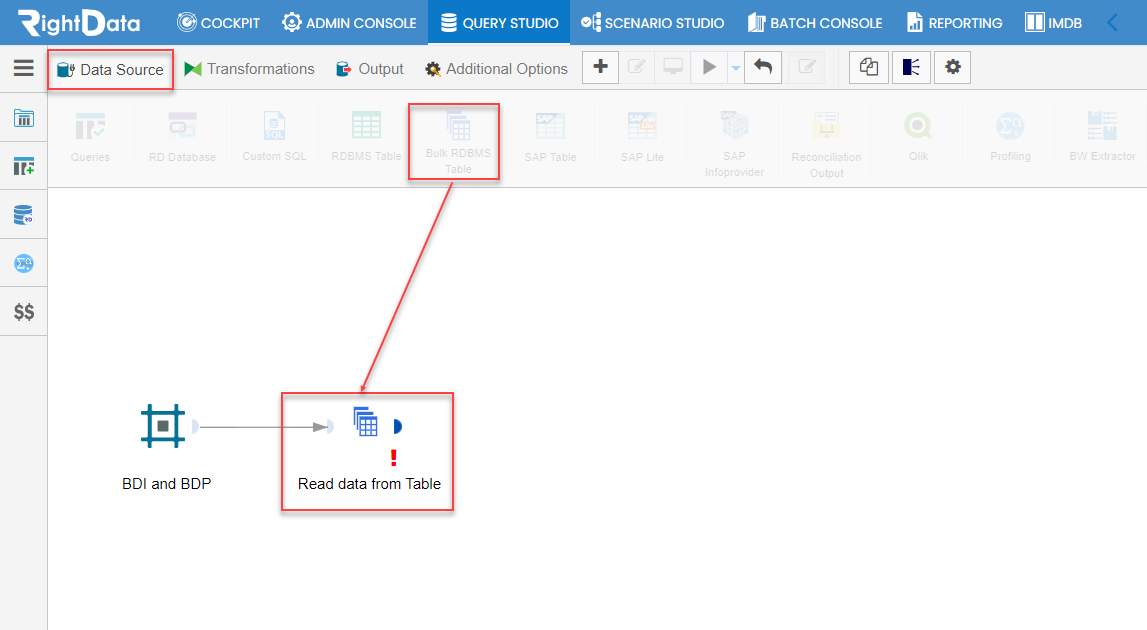Switch to the Transformations tab

coord(249,69)
